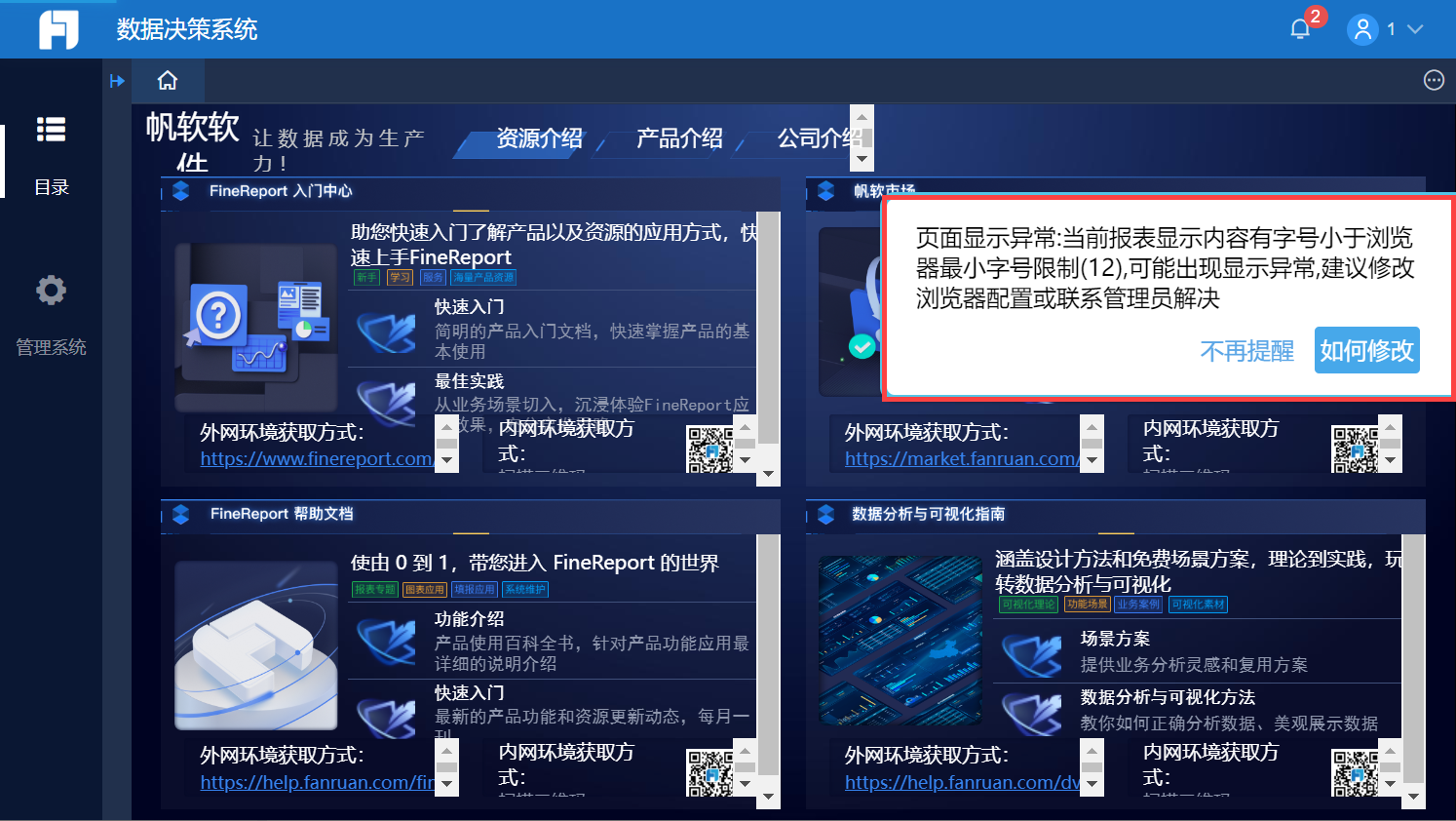Click the sidebar pin arrow icon
Screen dimensions: 1456x821
coord(117,81)
